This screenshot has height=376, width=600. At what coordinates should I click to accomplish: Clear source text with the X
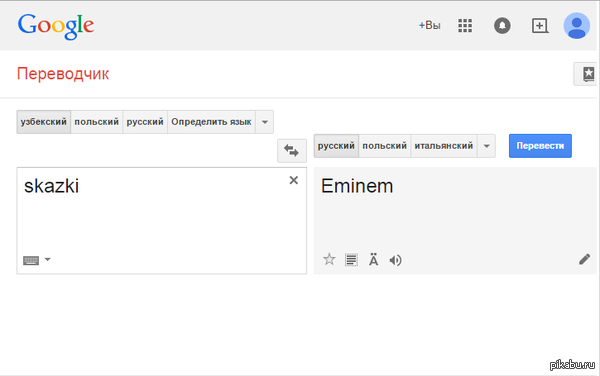pyautogui.click(x=293, y=180)
